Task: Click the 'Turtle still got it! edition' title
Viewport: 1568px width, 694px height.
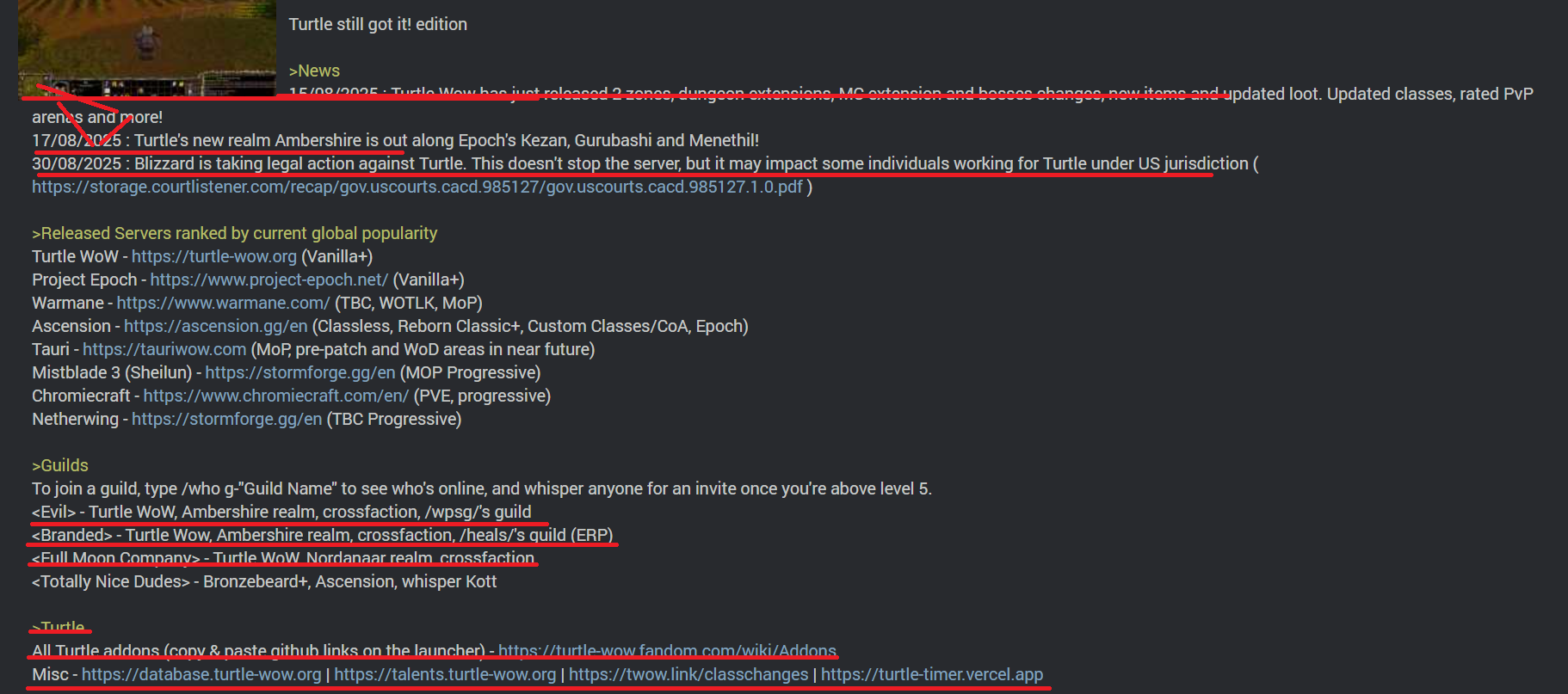Action: pyautogui.click(x=378, y=24)
